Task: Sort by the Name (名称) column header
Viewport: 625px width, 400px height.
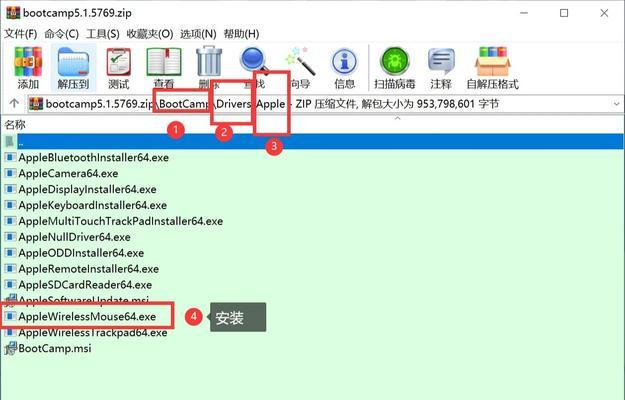Action: pyautogui.click(x=15, y=125)
